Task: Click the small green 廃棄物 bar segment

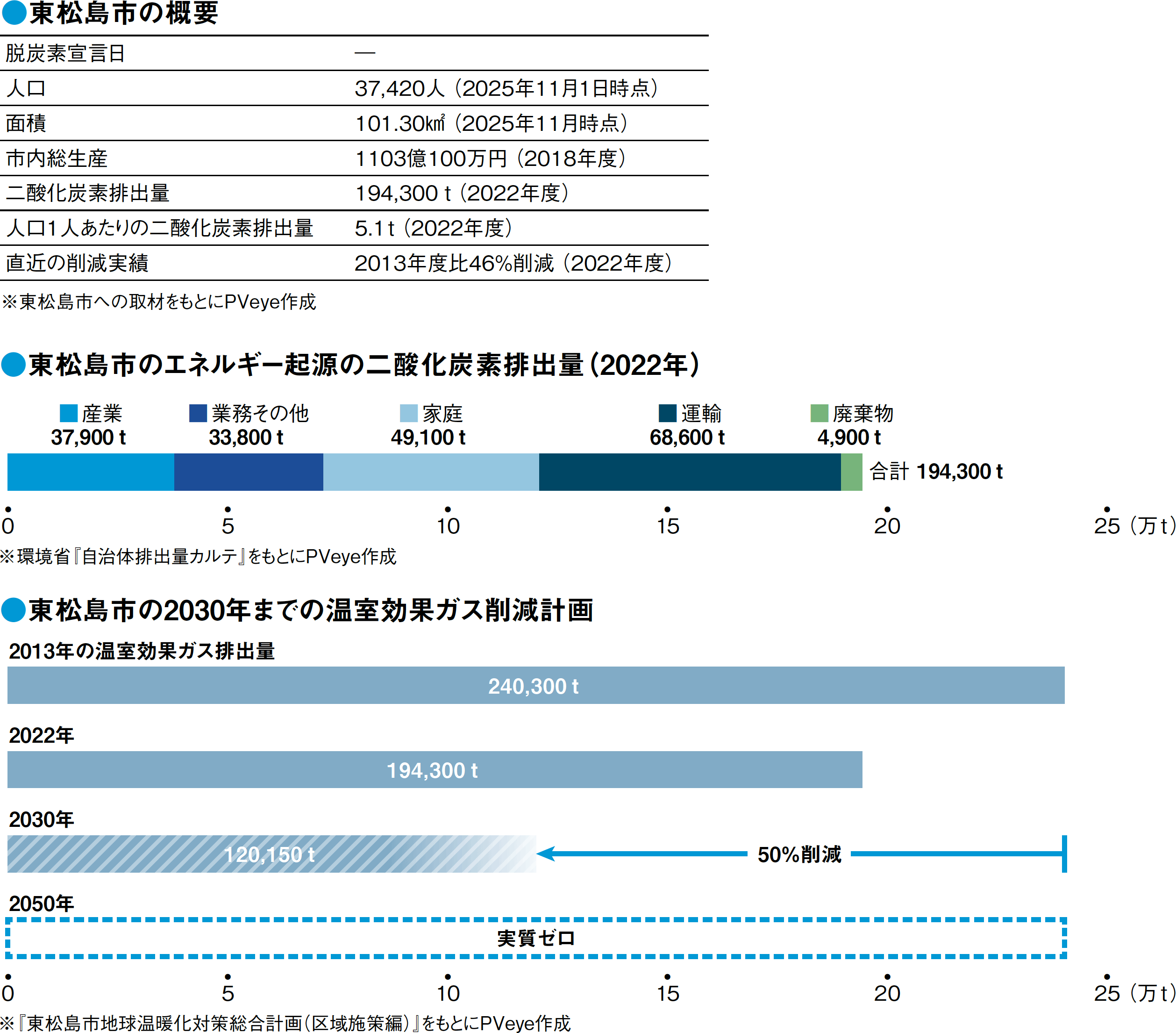Action: point(851,472)
